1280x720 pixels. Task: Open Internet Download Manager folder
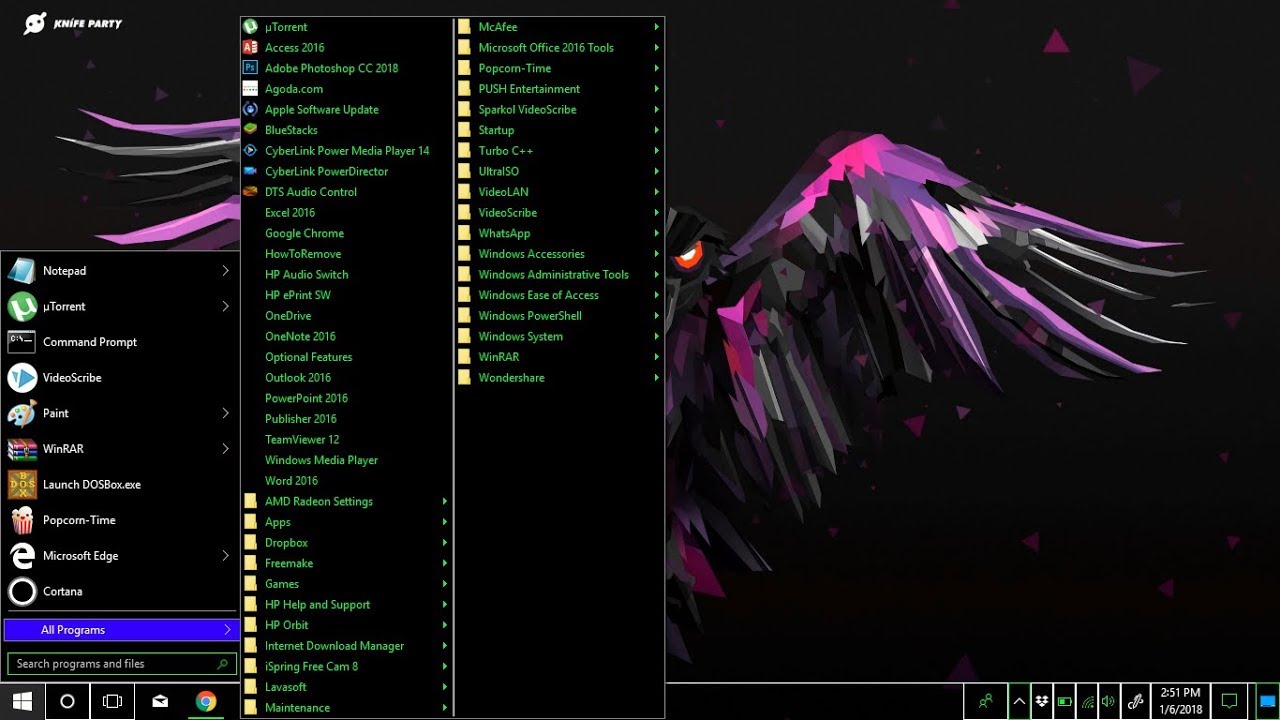pos(346,646)
